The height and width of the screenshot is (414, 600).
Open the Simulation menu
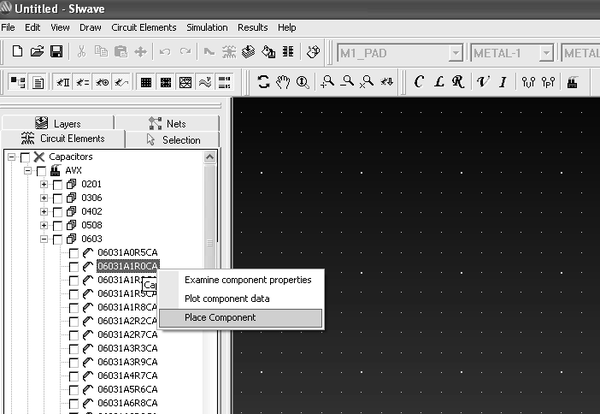pyautogui.click(x=207, y=28)
